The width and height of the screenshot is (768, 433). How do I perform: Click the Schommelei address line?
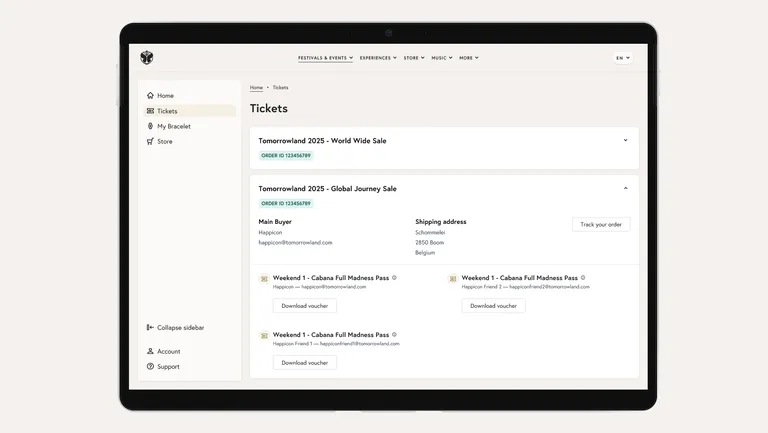[430, 233]
